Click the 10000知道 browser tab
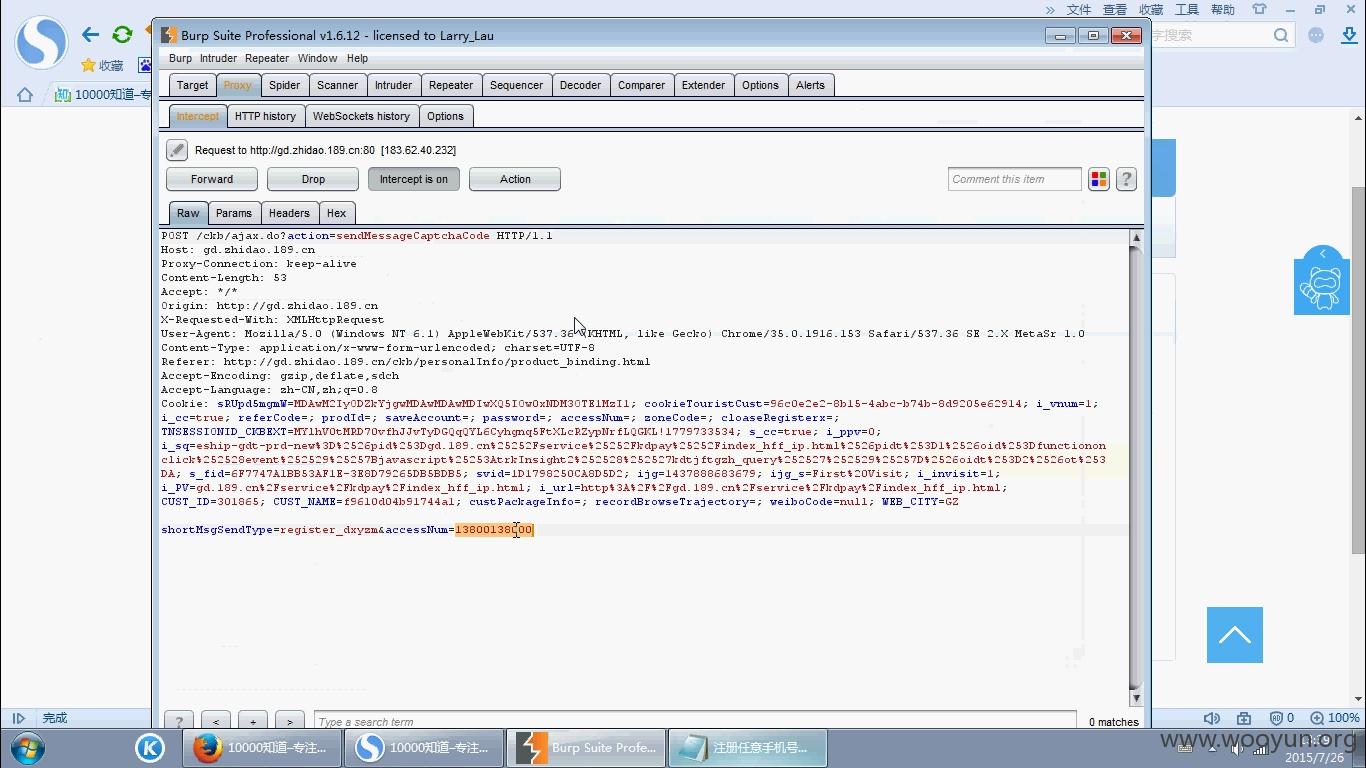 [x=104, y=96]
